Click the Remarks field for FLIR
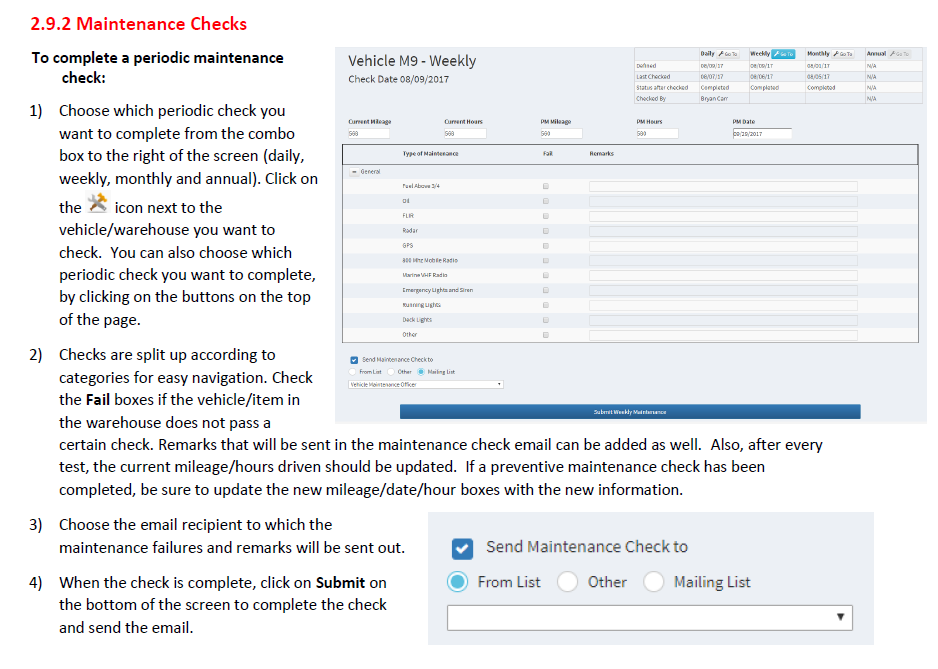Viewport: 938px width, 669px height. point(723,216)
